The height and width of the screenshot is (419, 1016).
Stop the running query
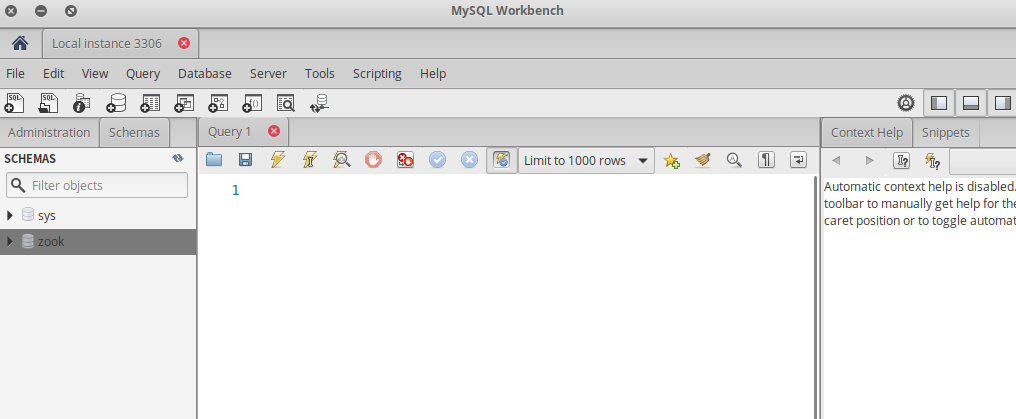(x=373, y=160)
